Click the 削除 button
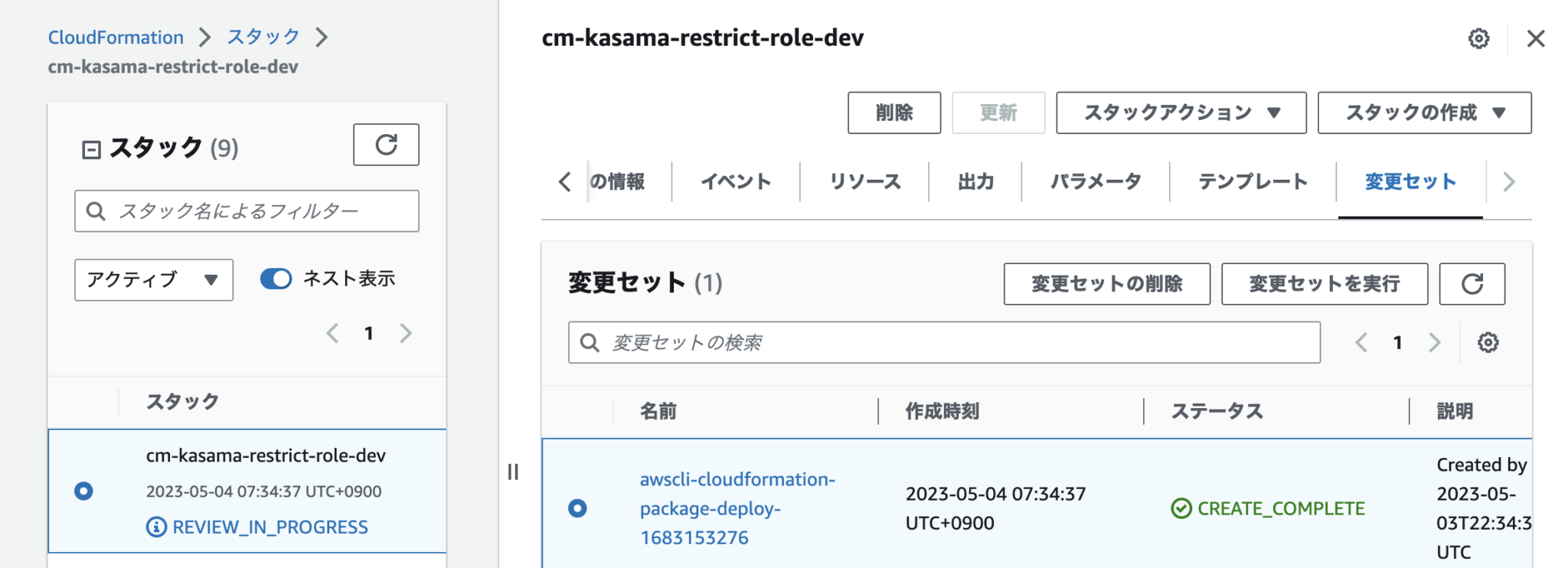This screenshot has height=568, width=1568. pos(893,113)
